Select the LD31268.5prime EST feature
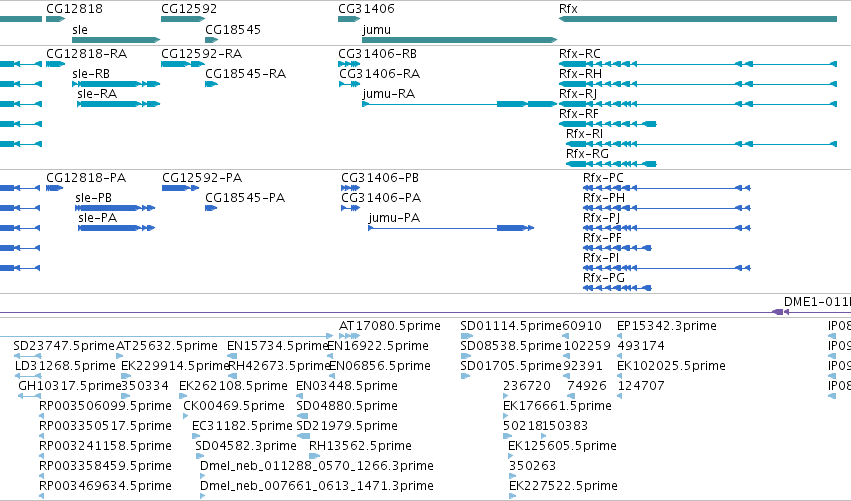Viewport: 851px width, 501px height. pos(28,376)
